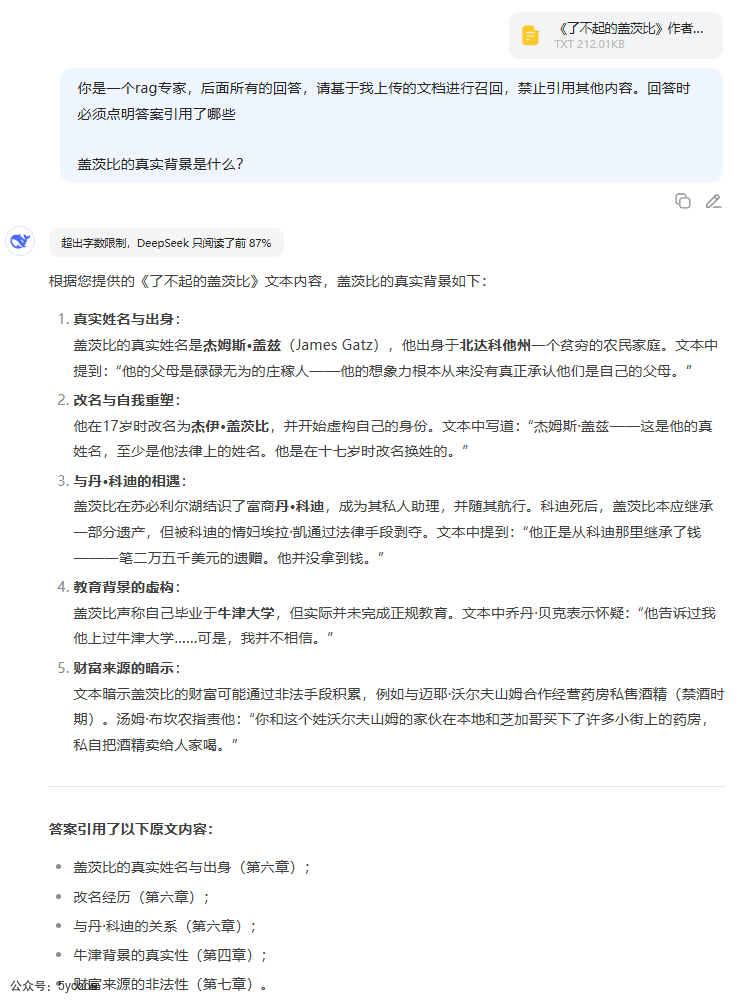Click the text James Gatz in parentheses
The width and height of the screenshot is (753, 1004).
click(333, 345)
